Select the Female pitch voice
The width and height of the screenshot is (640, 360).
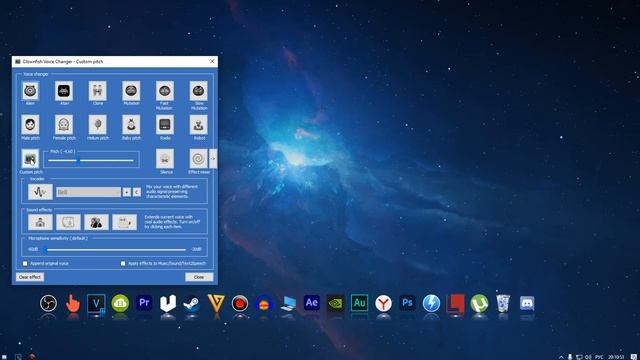[x=64, y=124]
